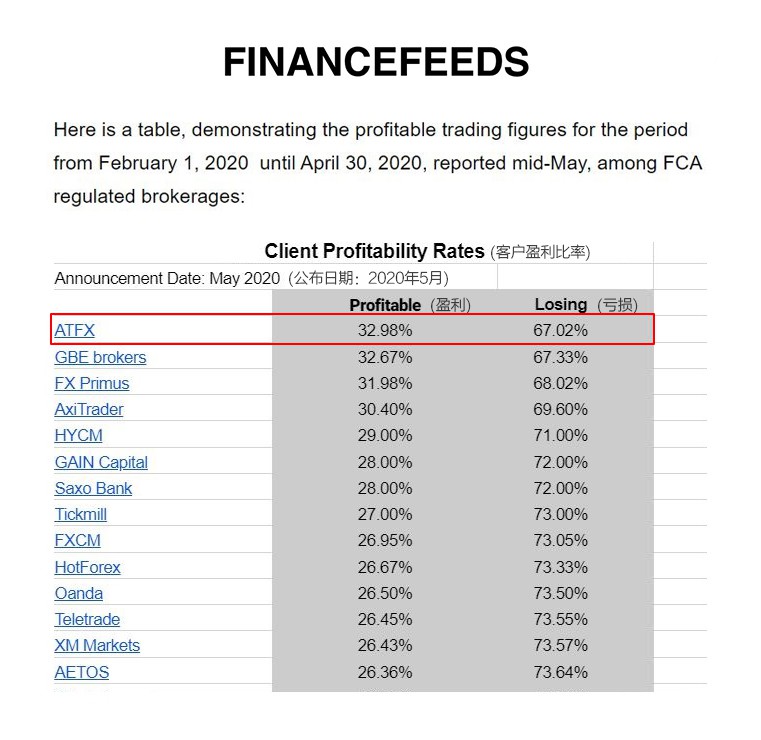Click the GBE brokers link

click(100, 357)
